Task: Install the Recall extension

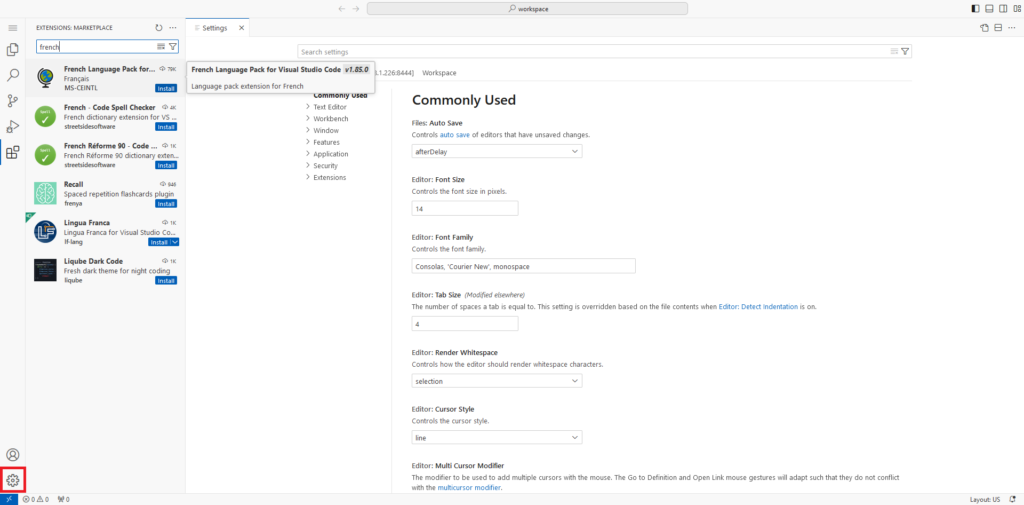Action: coord(166,204)
